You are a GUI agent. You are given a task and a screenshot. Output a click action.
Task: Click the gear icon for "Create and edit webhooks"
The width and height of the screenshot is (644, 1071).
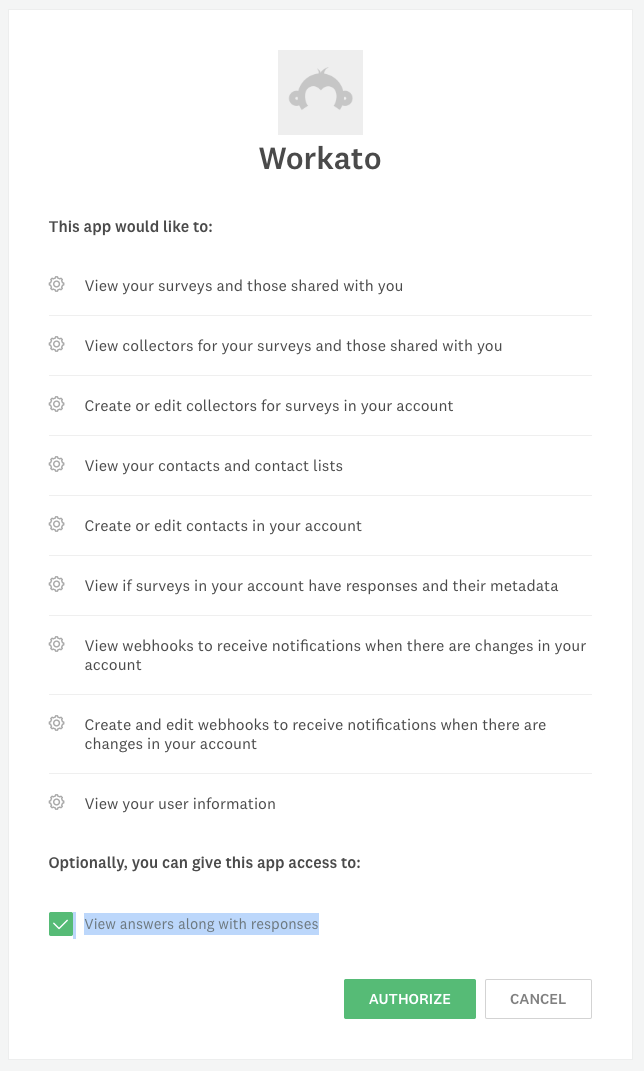[x=57, y=723]
